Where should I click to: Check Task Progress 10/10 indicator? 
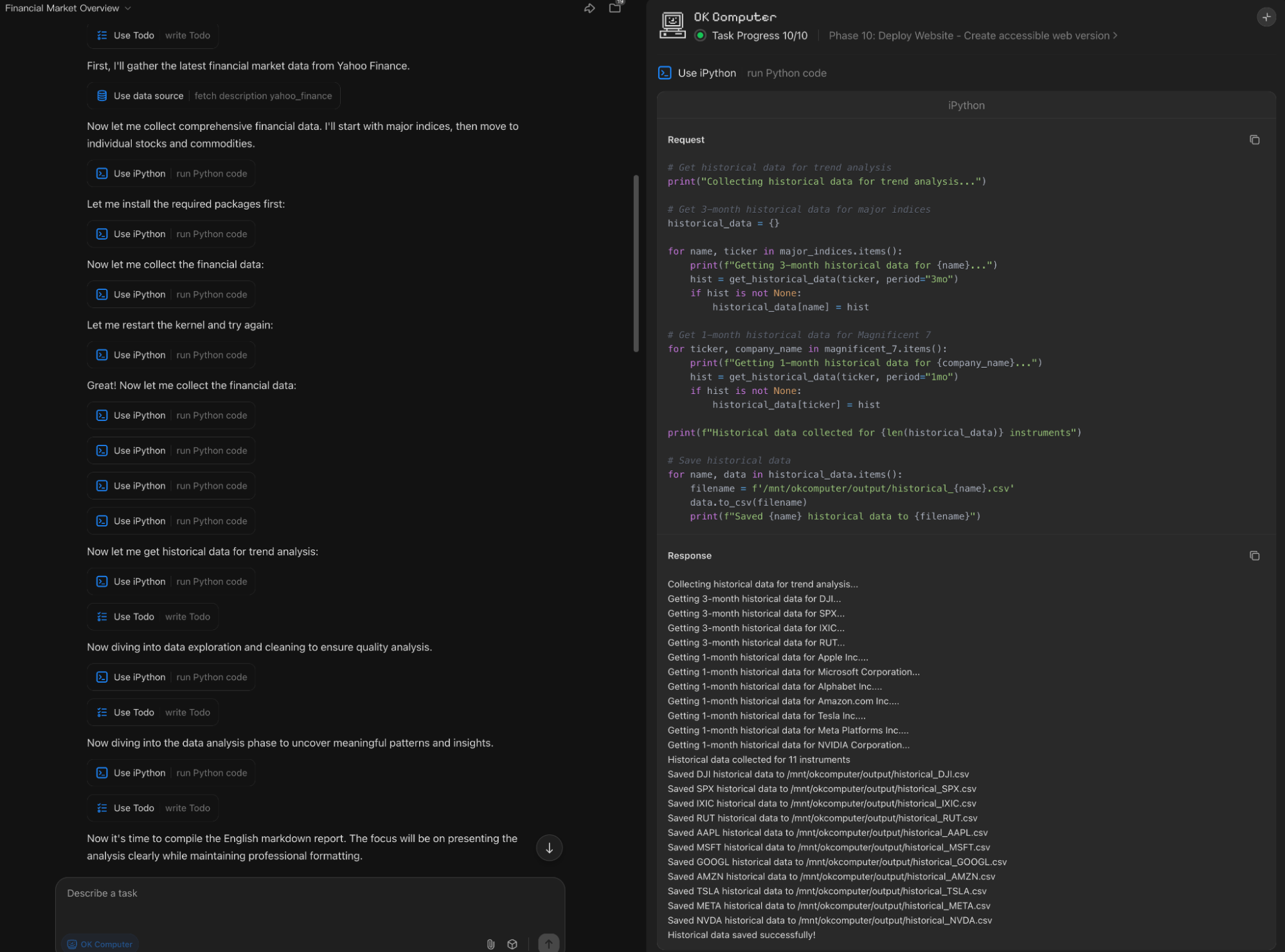(759, 36)
